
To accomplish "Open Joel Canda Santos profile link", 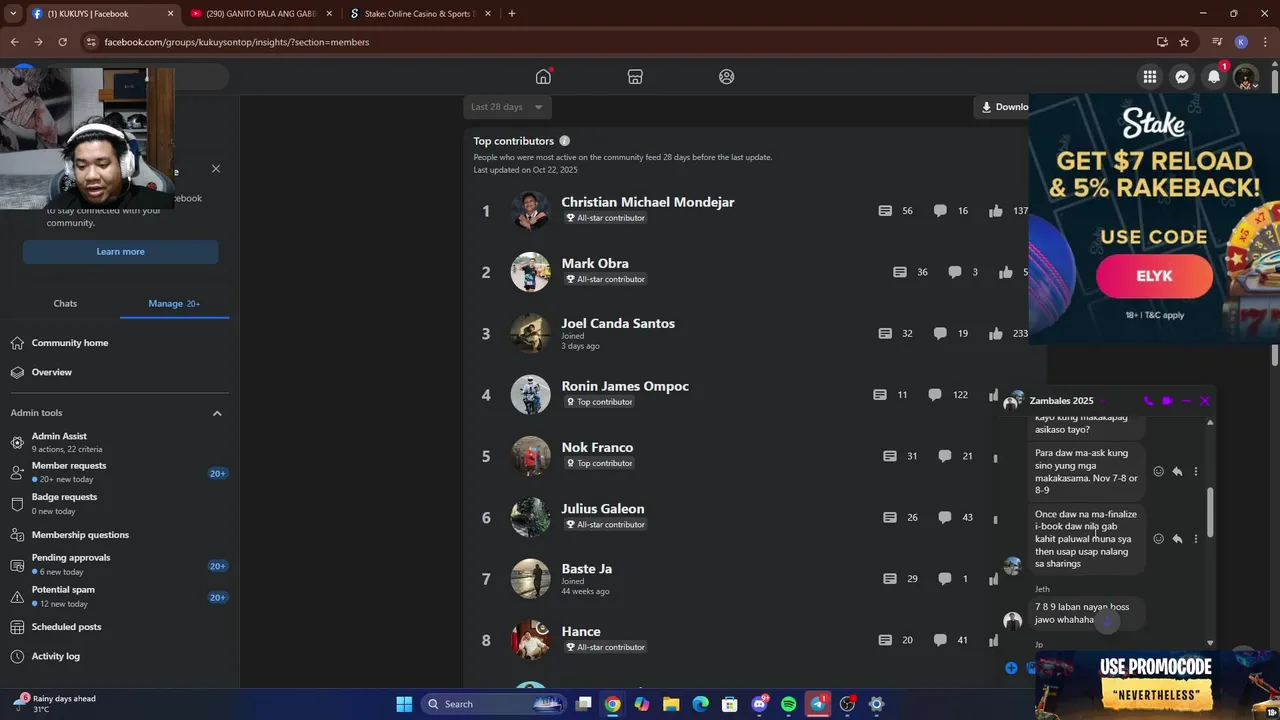I will click(618, 324).
